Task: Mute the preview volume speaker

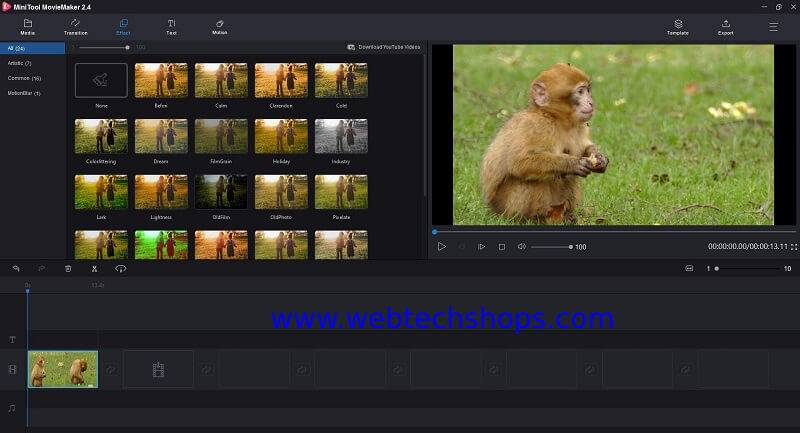Action: tap(521, 246)
